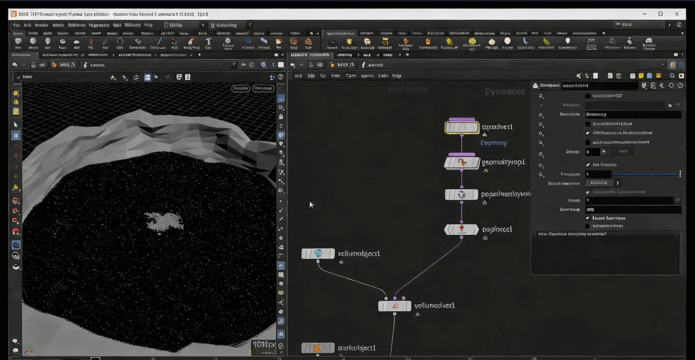Toggle the first checkbox atop the parameter list
The image size is (695, 360).
[588, 96]
